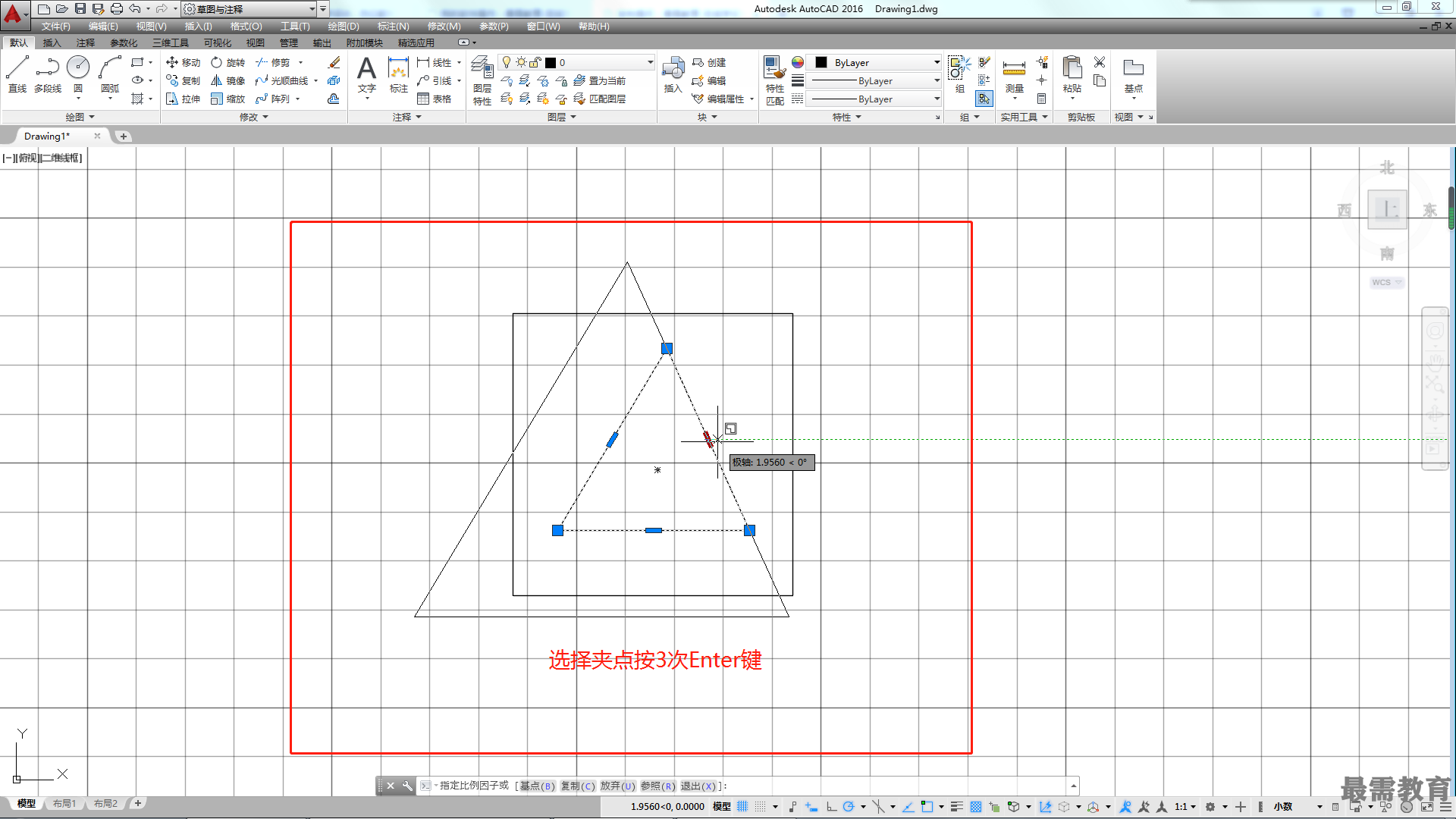This screenshot has width=1456, height=819.
Task: Select the Circle (圆) tool
Action: pos(78,74)
